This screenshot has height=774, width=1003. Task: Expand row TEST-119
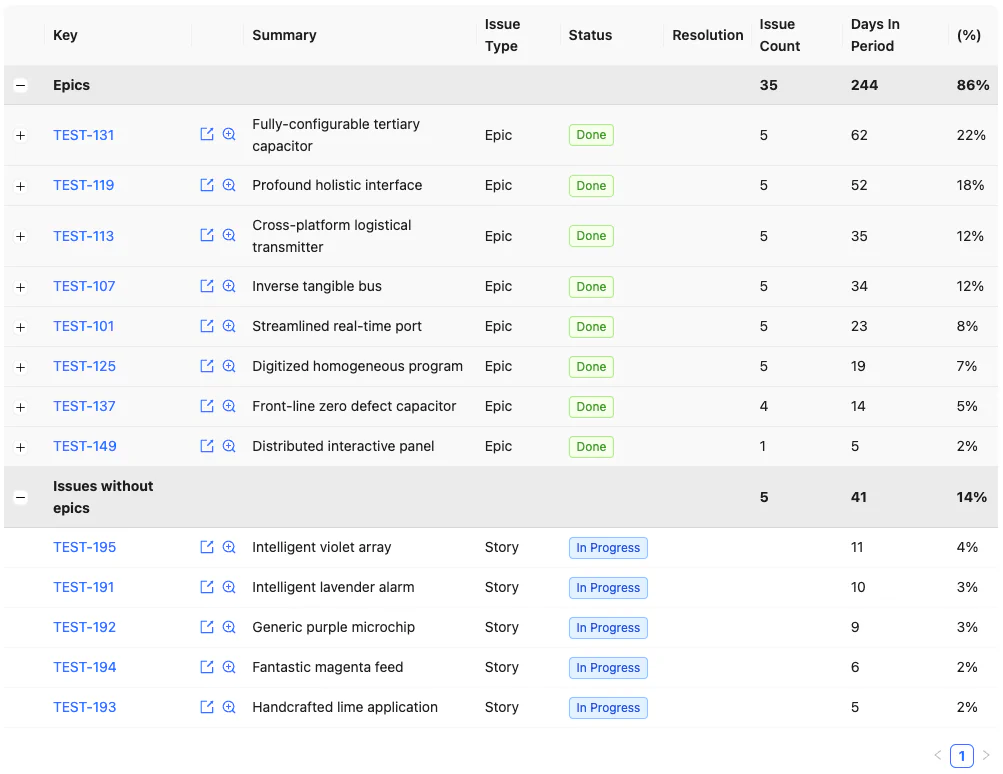[x=20, y=186]
